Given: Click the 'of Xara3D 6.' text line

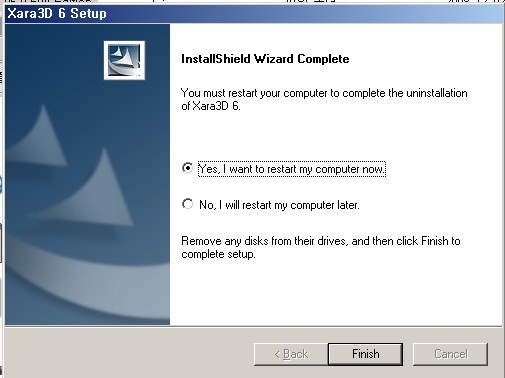Looking at the screenshot, I should (x=211, y=106).
